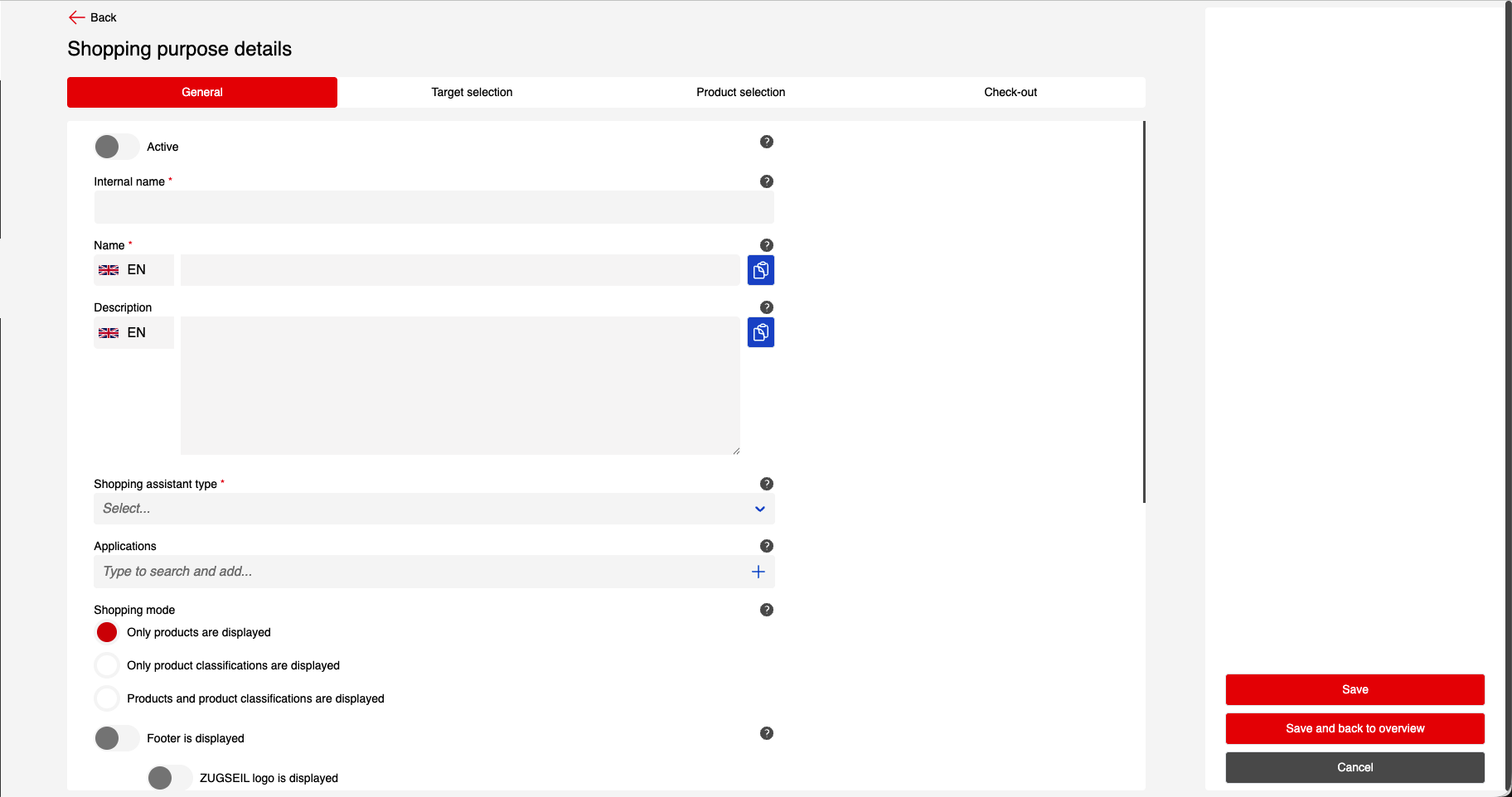Click the copy icon beside Name field
Viewport: 1512px width, 797px height.
(x=760, y=270)
